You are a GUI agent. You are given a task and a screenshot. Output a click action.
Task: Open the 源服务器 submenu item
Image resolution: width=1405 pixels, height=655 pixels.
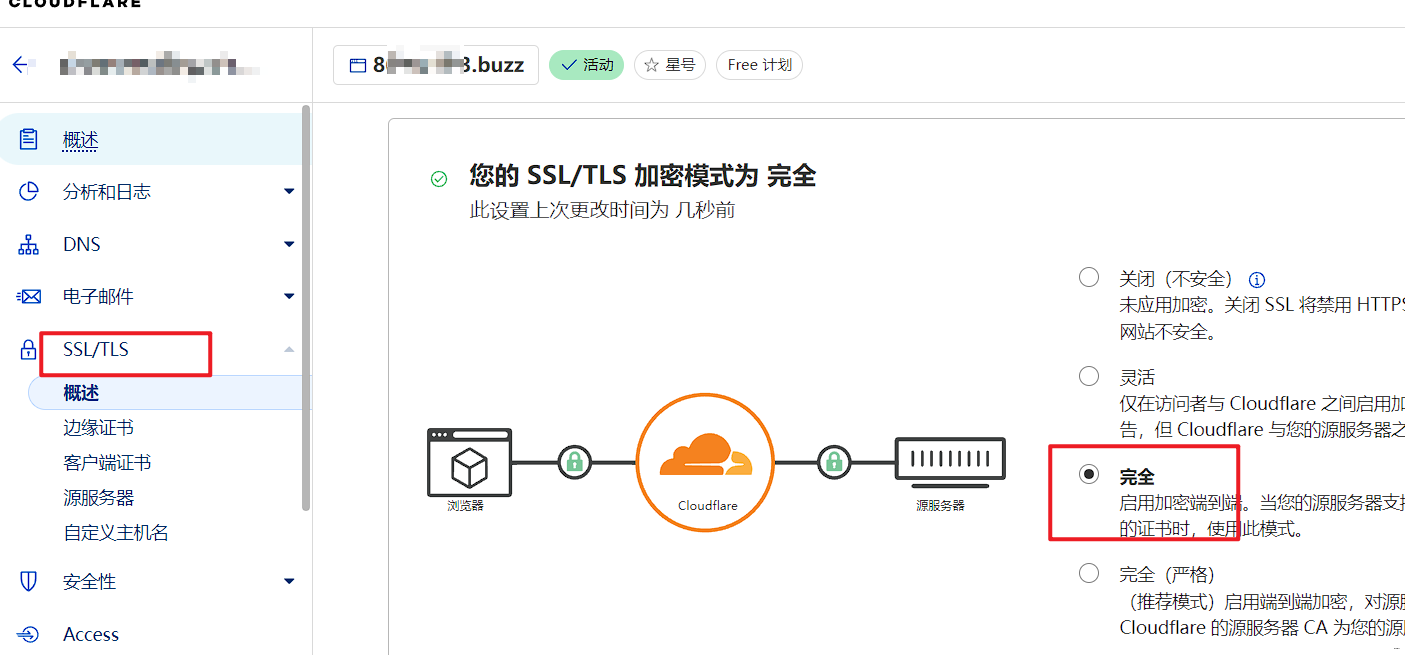click(98, 498)
